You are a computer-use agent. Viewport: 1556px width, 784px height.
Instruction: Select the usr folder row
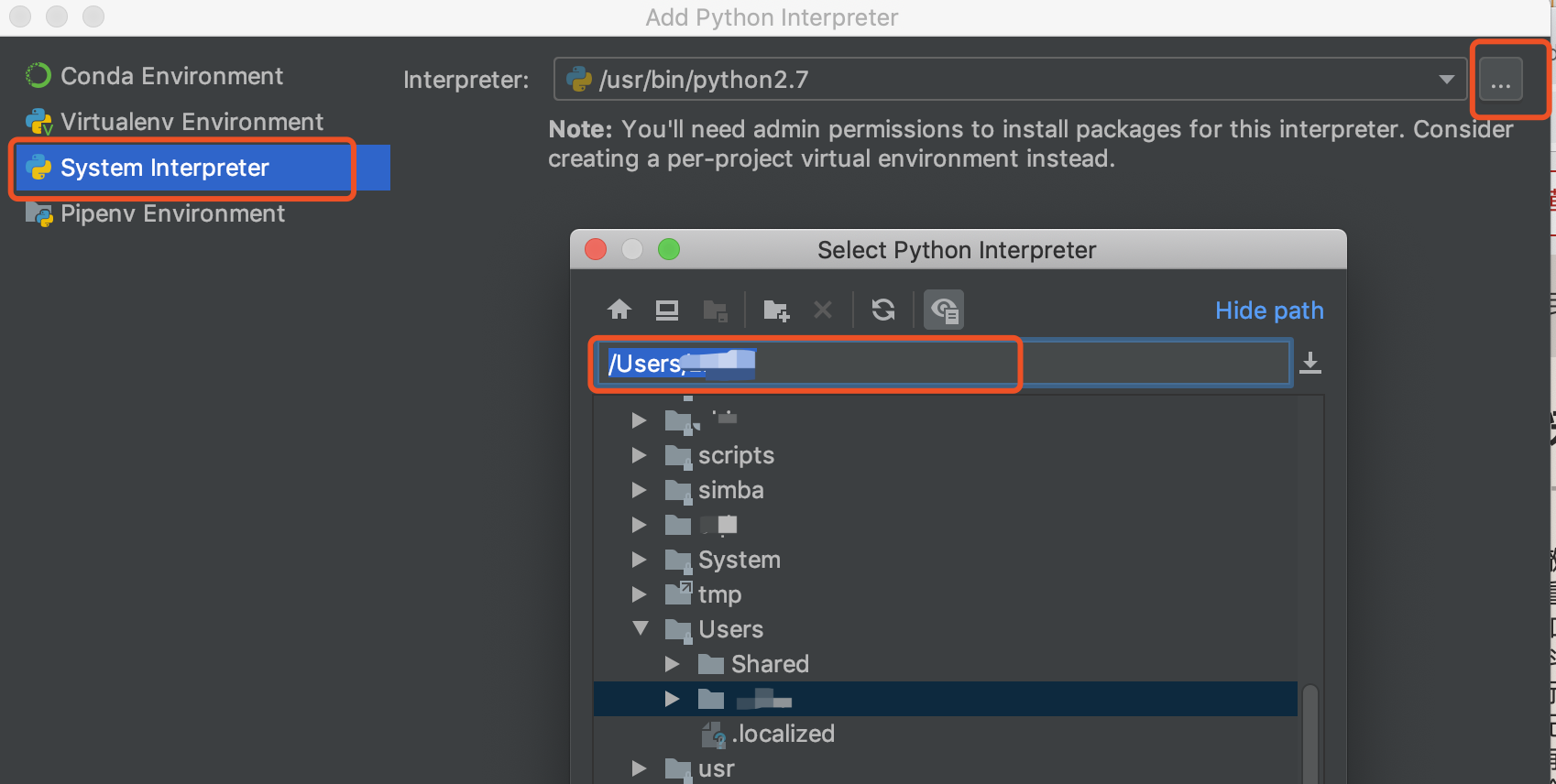click(946, 768)
